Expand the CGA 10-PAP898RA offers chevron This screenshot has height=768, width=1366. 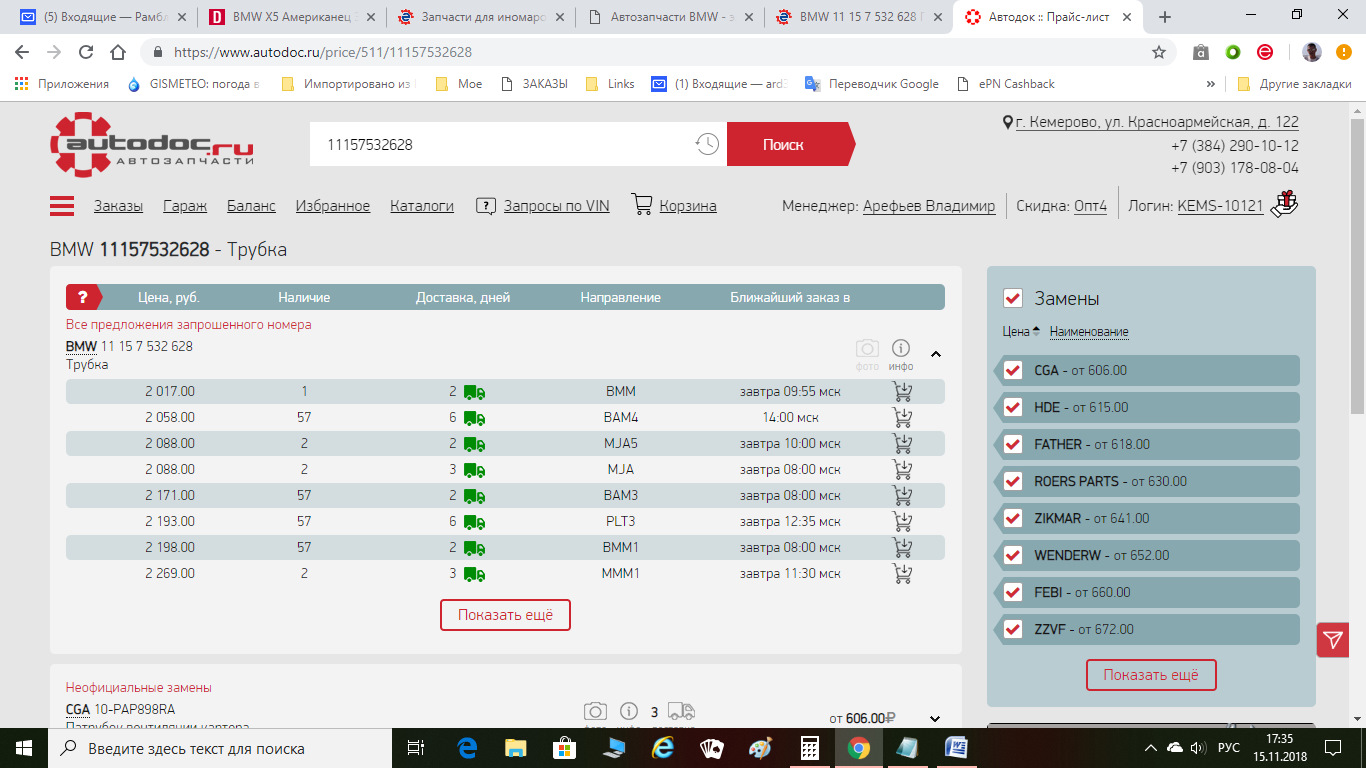click(x=935, y=718)
